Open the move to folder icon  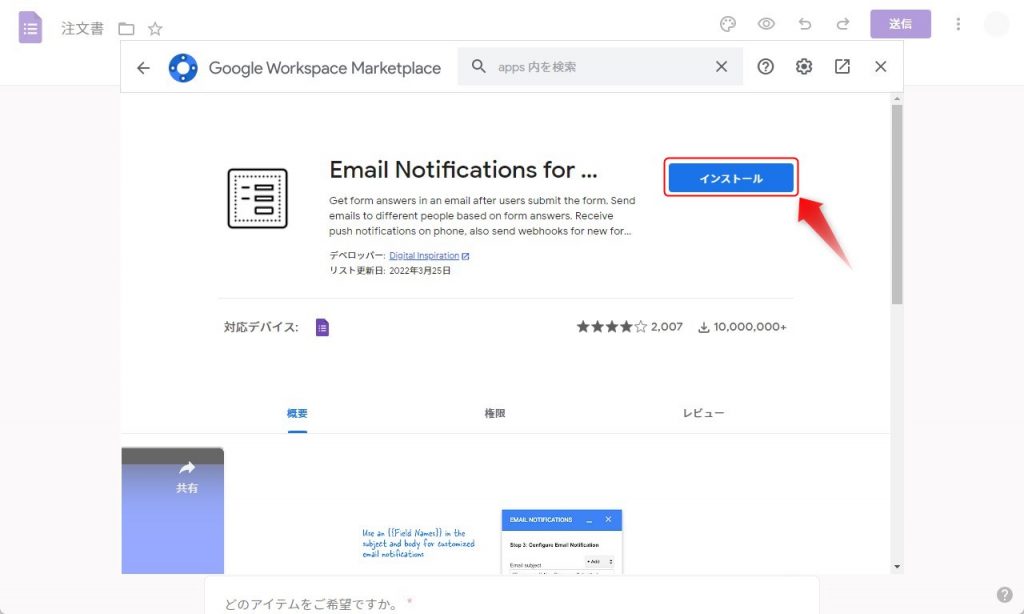pyautogui.click(x=126, y=29)
